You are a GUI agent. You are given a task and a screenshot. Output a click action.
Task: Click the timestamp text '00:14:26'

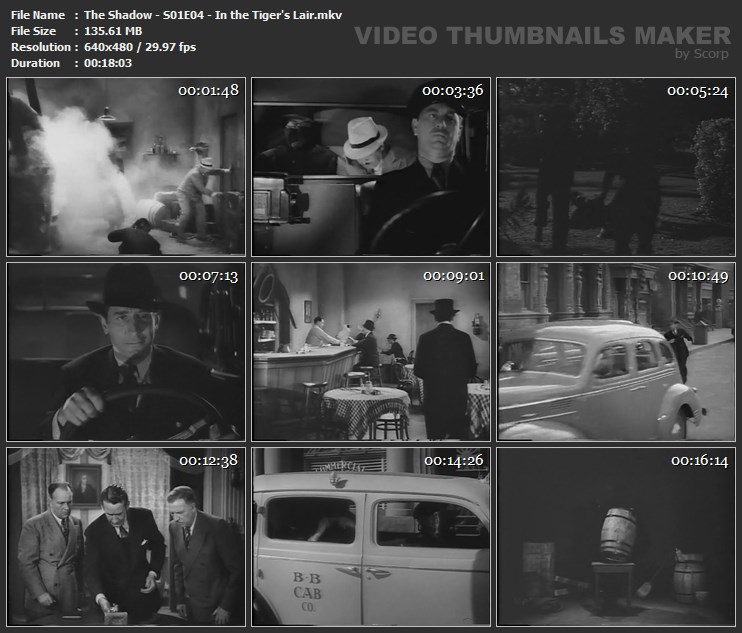pos(454,460)
